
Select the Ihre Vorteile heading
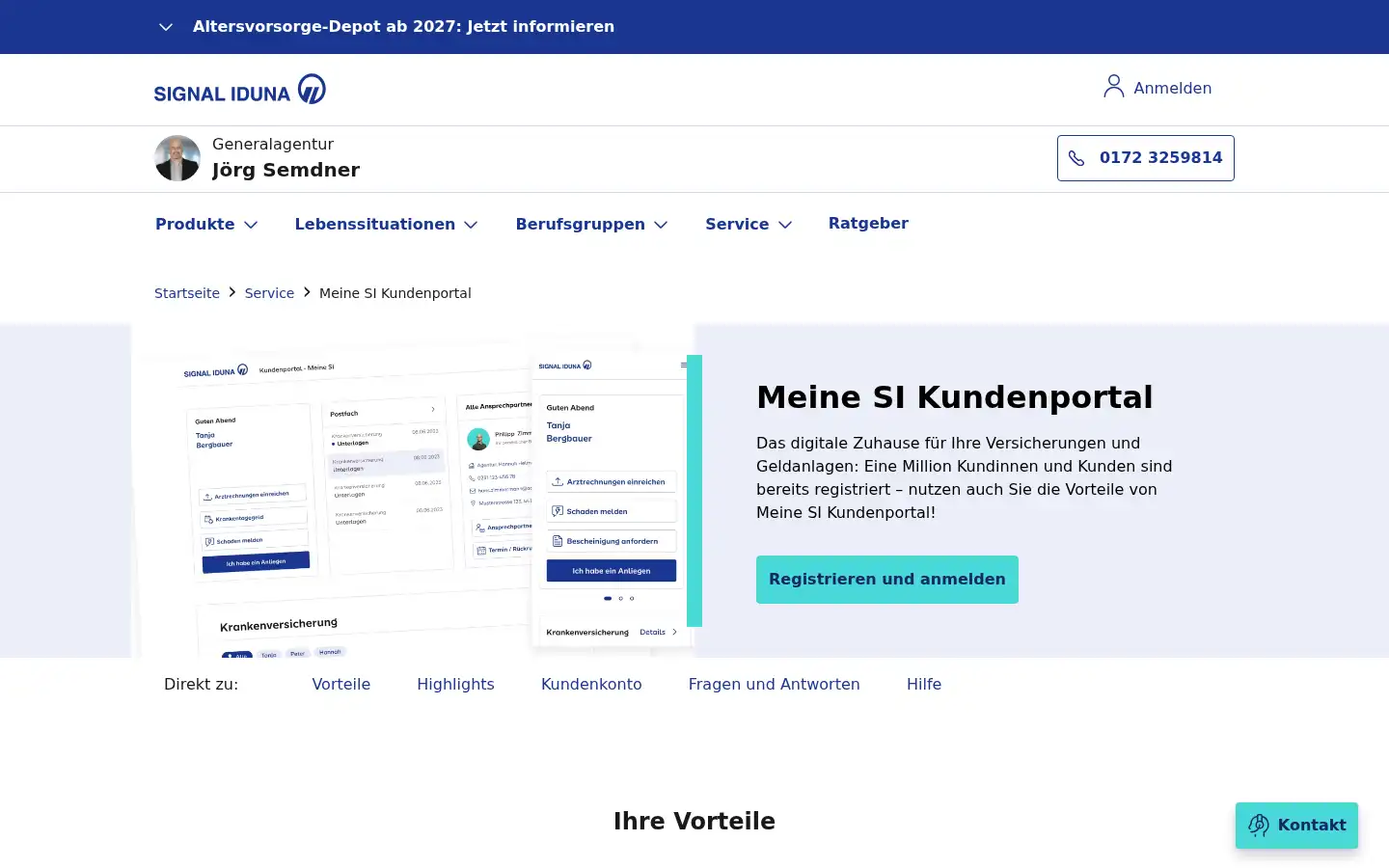(x=694, y=821)
